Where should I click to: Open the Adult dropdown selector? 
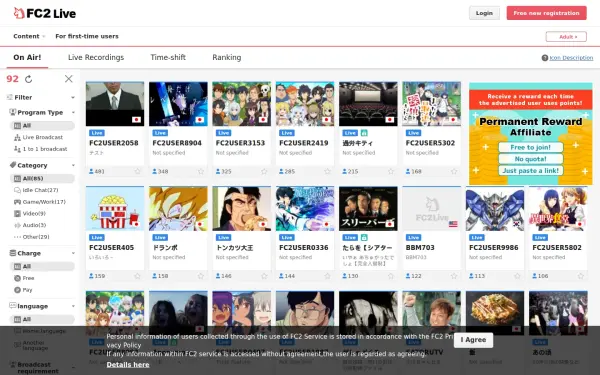(566, 37)
